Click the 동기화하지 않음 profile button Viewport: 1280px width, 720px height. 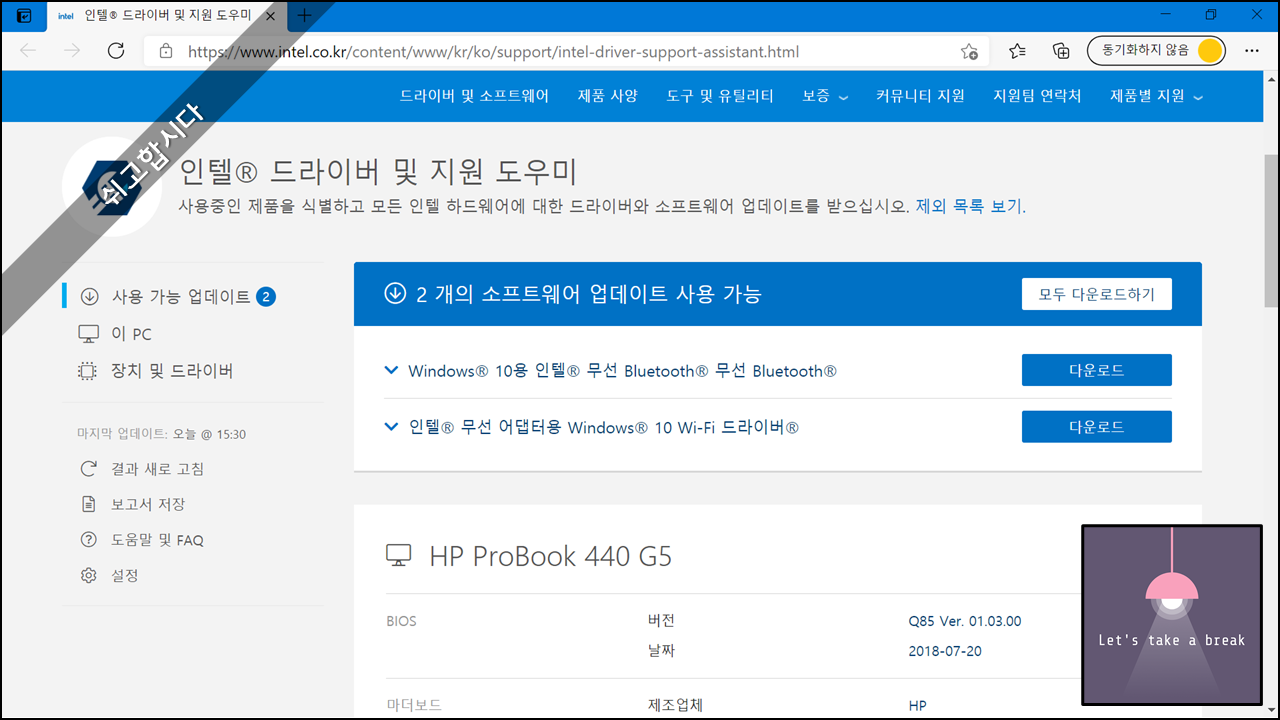(1156, 51)
